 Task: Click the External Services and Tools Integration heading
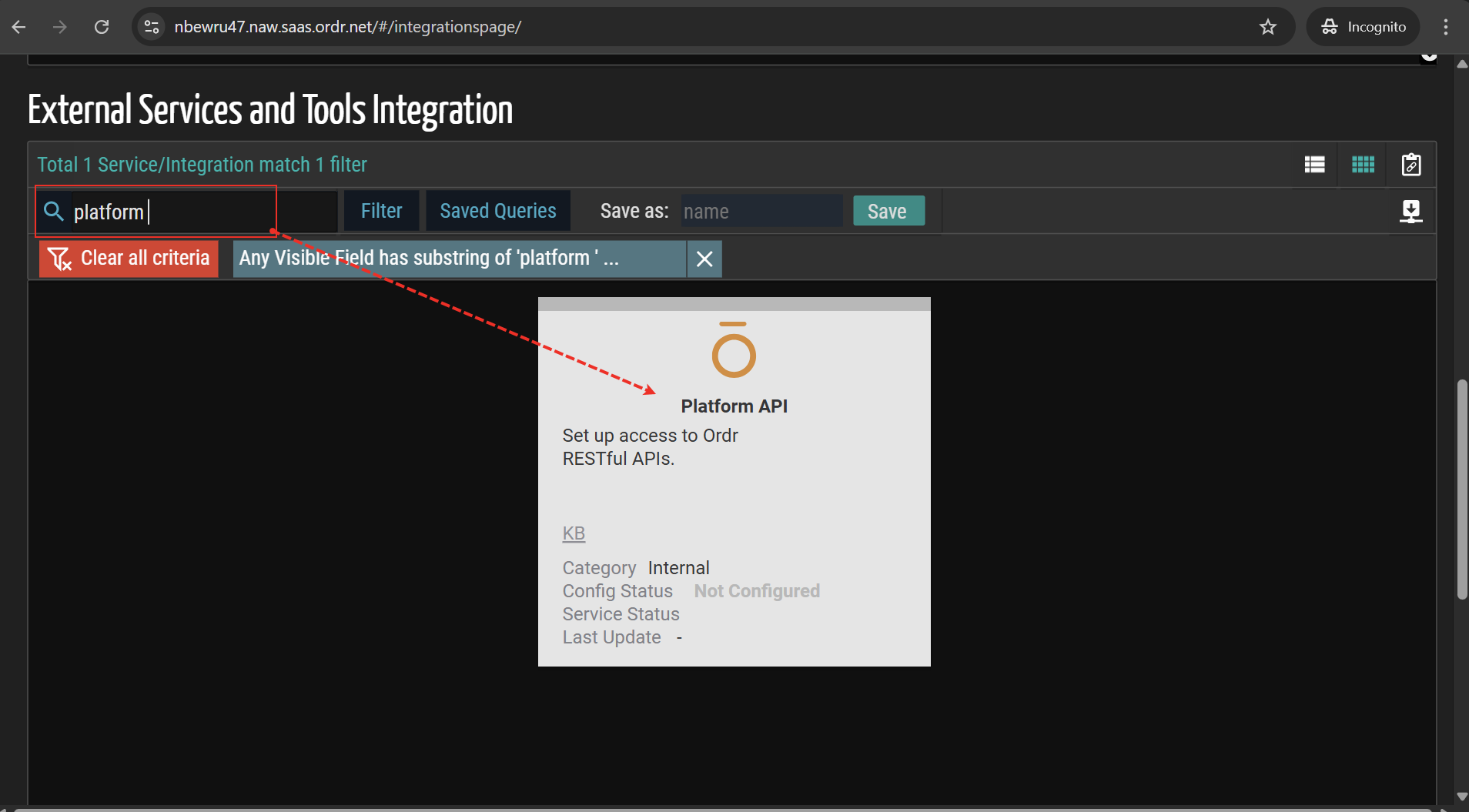(x=270, y=110)
